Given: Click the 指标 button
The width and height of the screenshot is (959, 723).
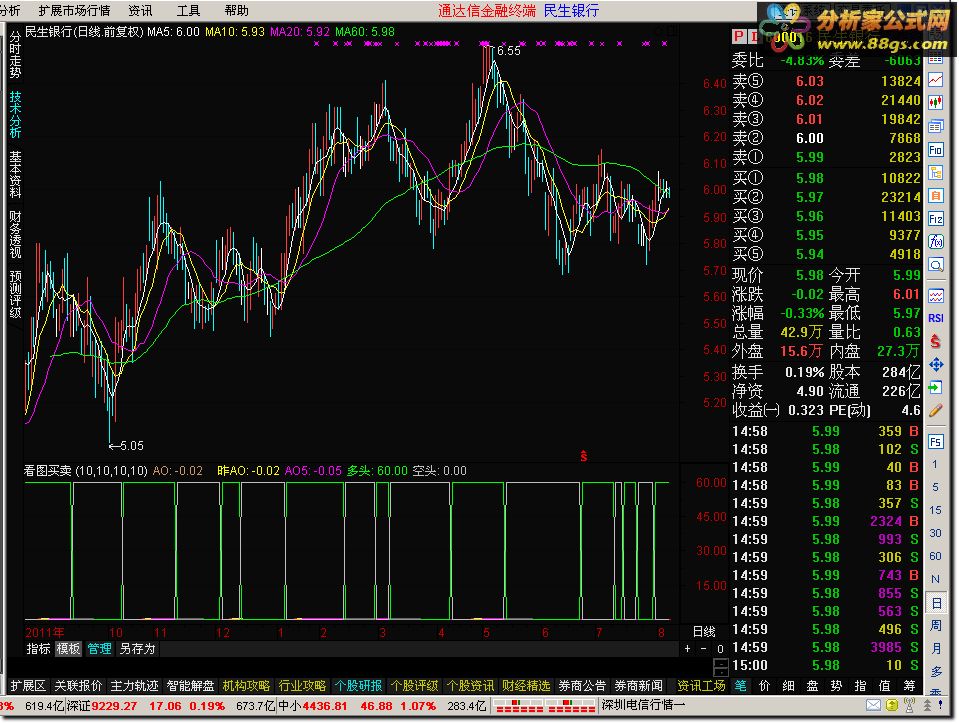Looking at the screenshot, I should pos(38,649).
